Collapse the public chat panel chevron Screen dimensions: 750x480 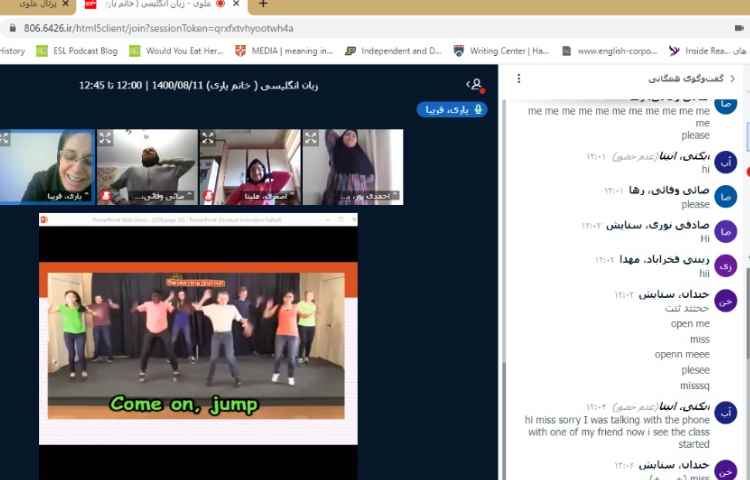pyautogui.click(x=733, y=78)
